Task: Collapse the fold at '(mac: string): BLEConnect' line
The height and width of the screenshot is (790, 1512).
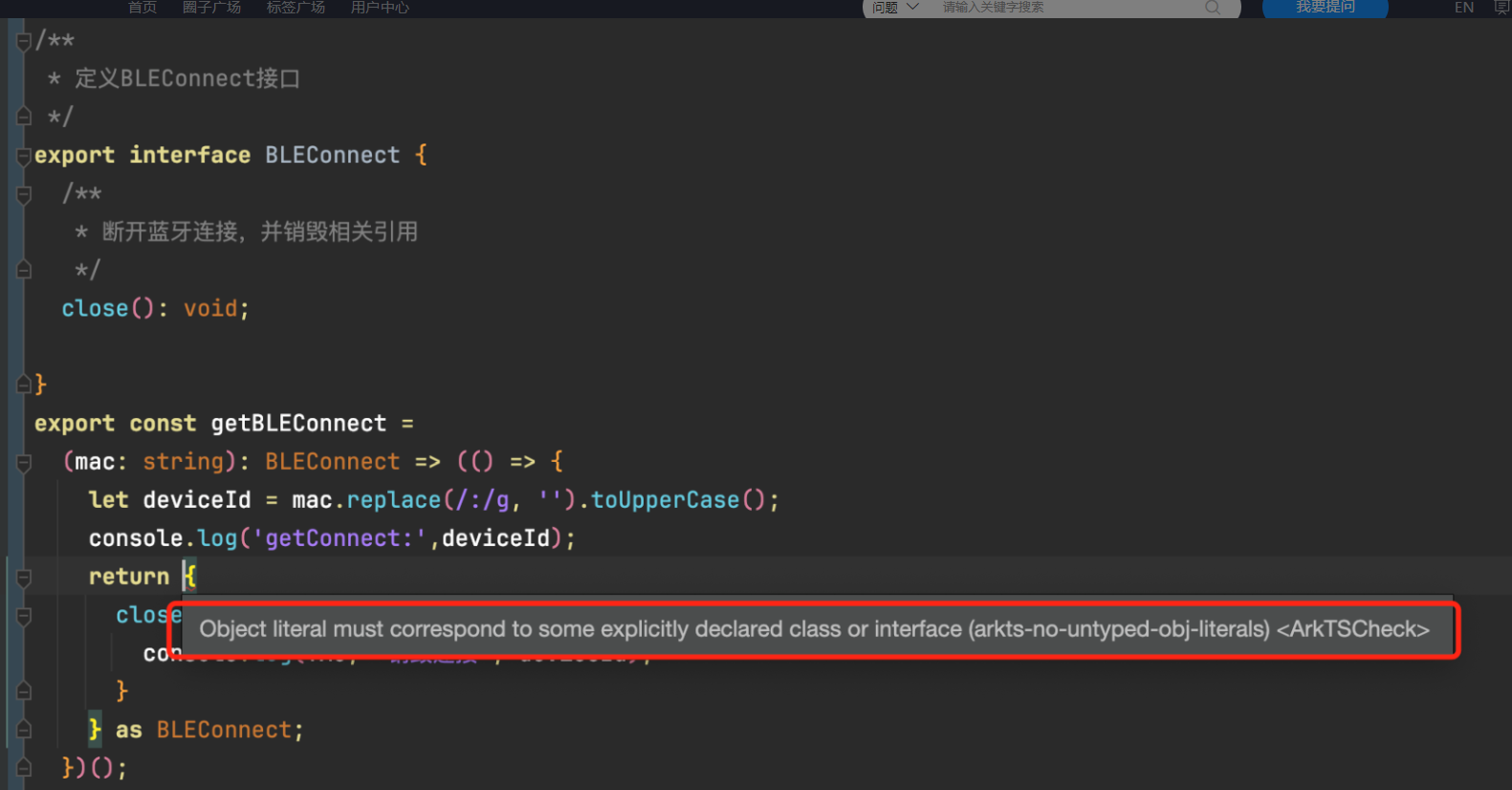Action: pyautogui.click(x=24, y=464)
